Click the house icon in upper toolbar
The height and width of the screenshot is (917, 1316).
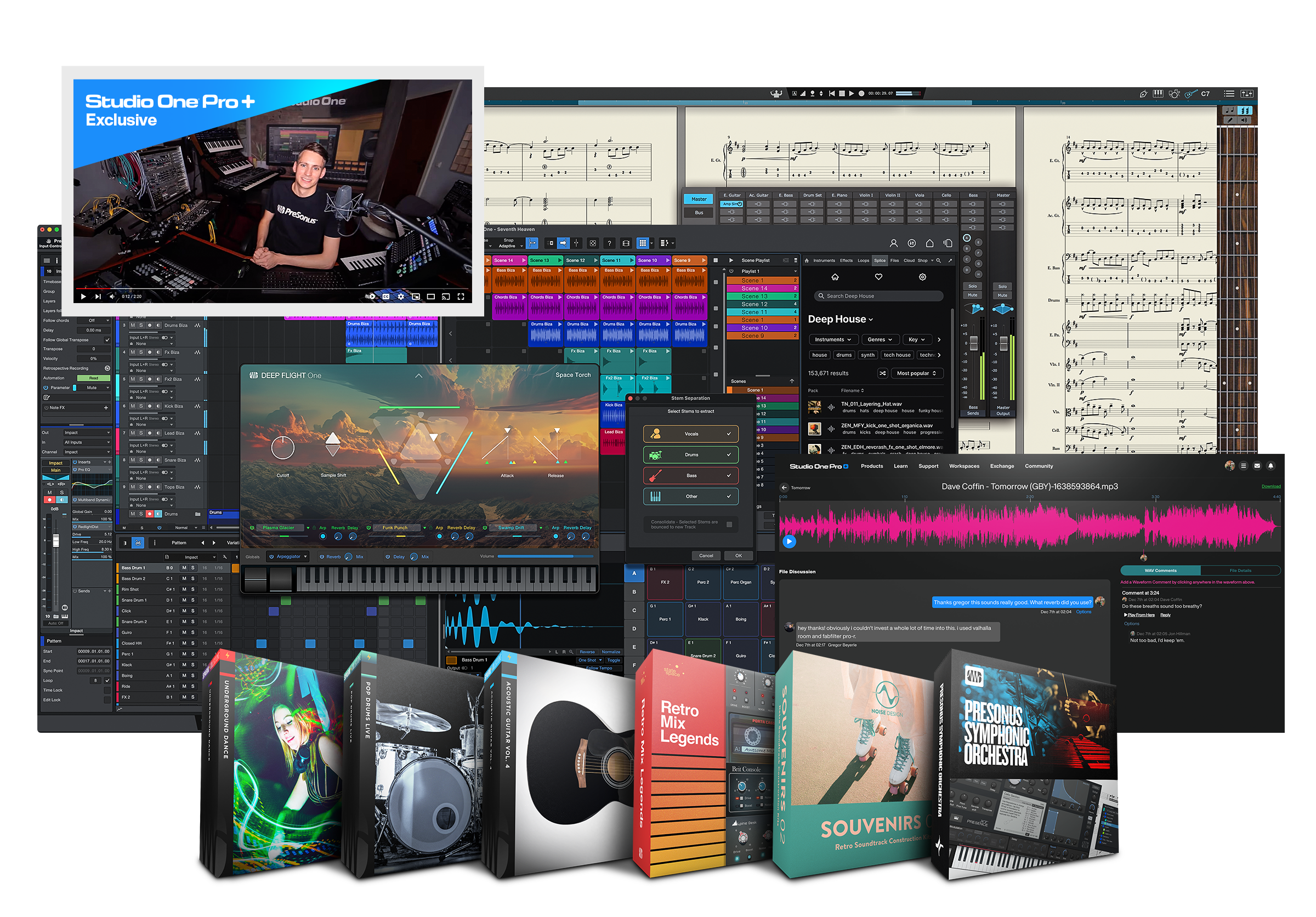click(x=929, y=243)
